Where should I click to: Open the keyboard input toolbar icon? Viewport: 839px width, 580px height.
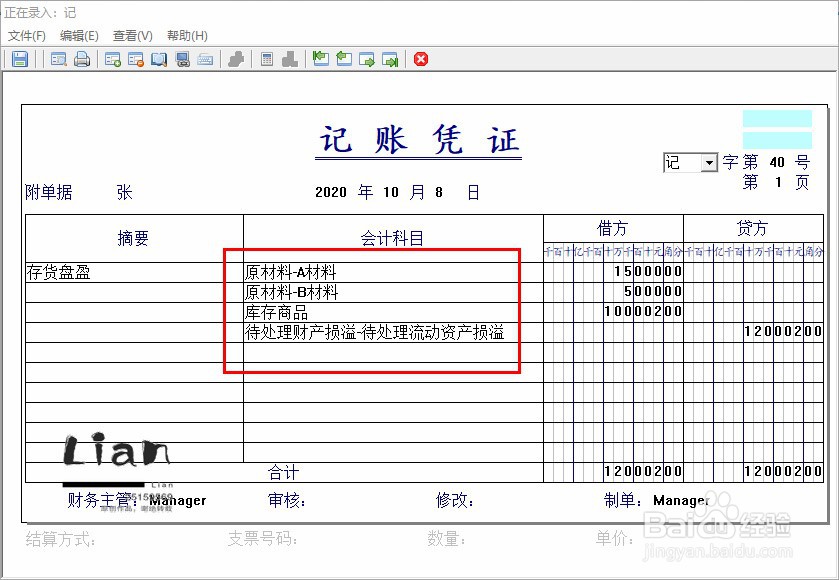(205, 59)
